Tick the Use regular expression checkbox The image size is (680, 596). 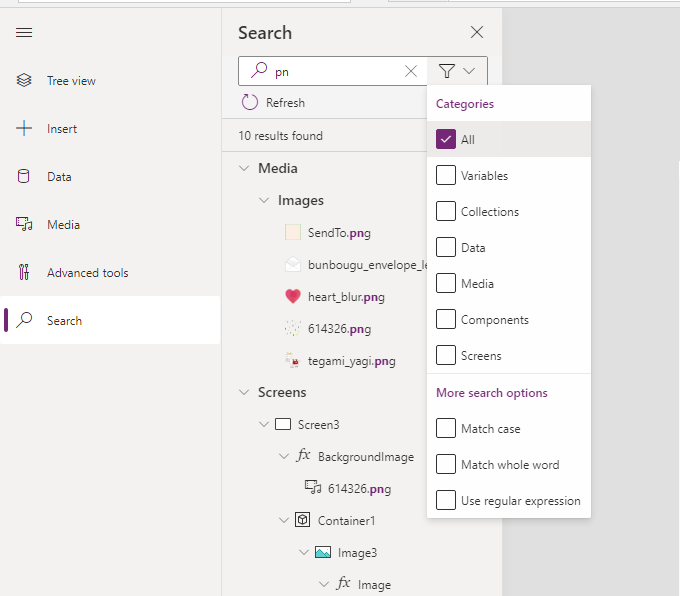pos(446,501)
